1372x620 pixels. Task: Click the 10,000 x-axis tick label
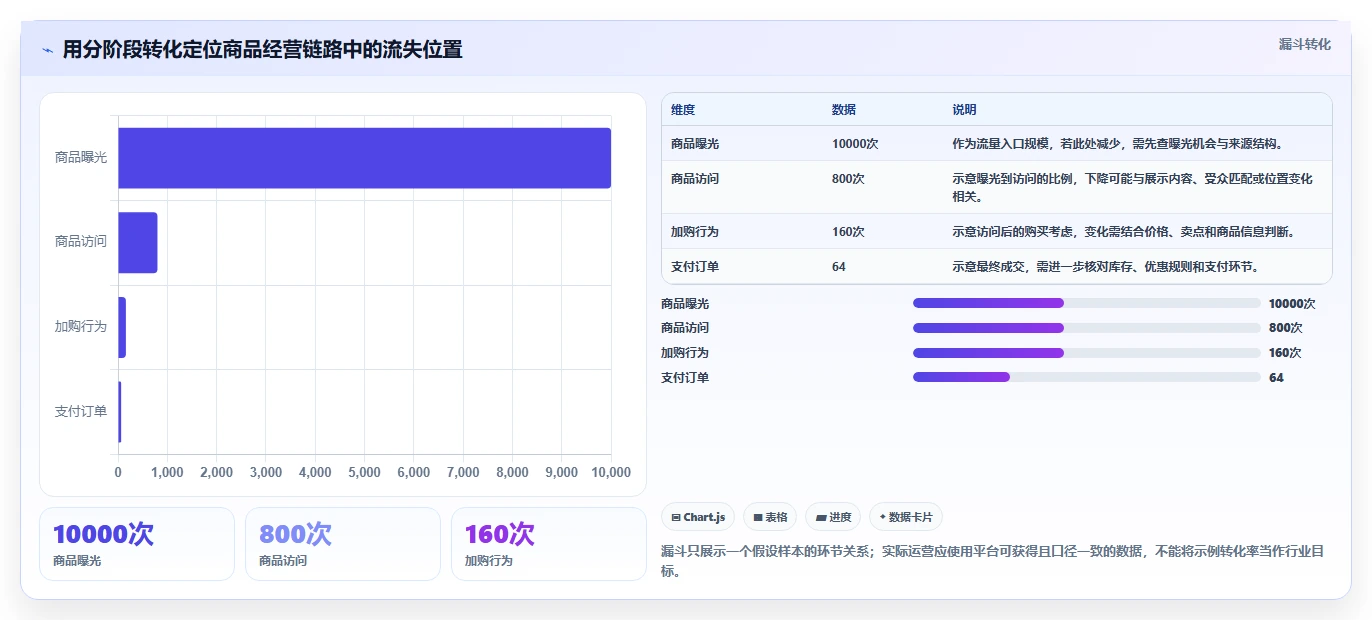[x=610, y=473]
